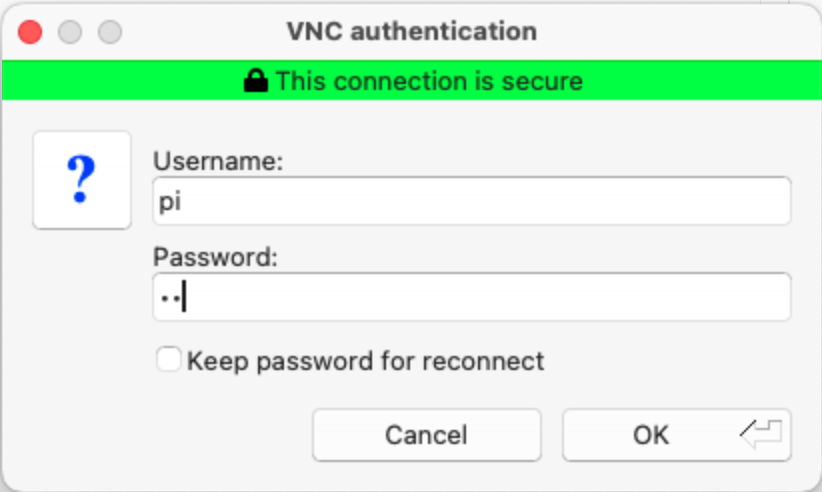Click the grayed-out zoom window button
This screenshot has height=492, width=822.
pyautogui.click(x=110, y=32)
